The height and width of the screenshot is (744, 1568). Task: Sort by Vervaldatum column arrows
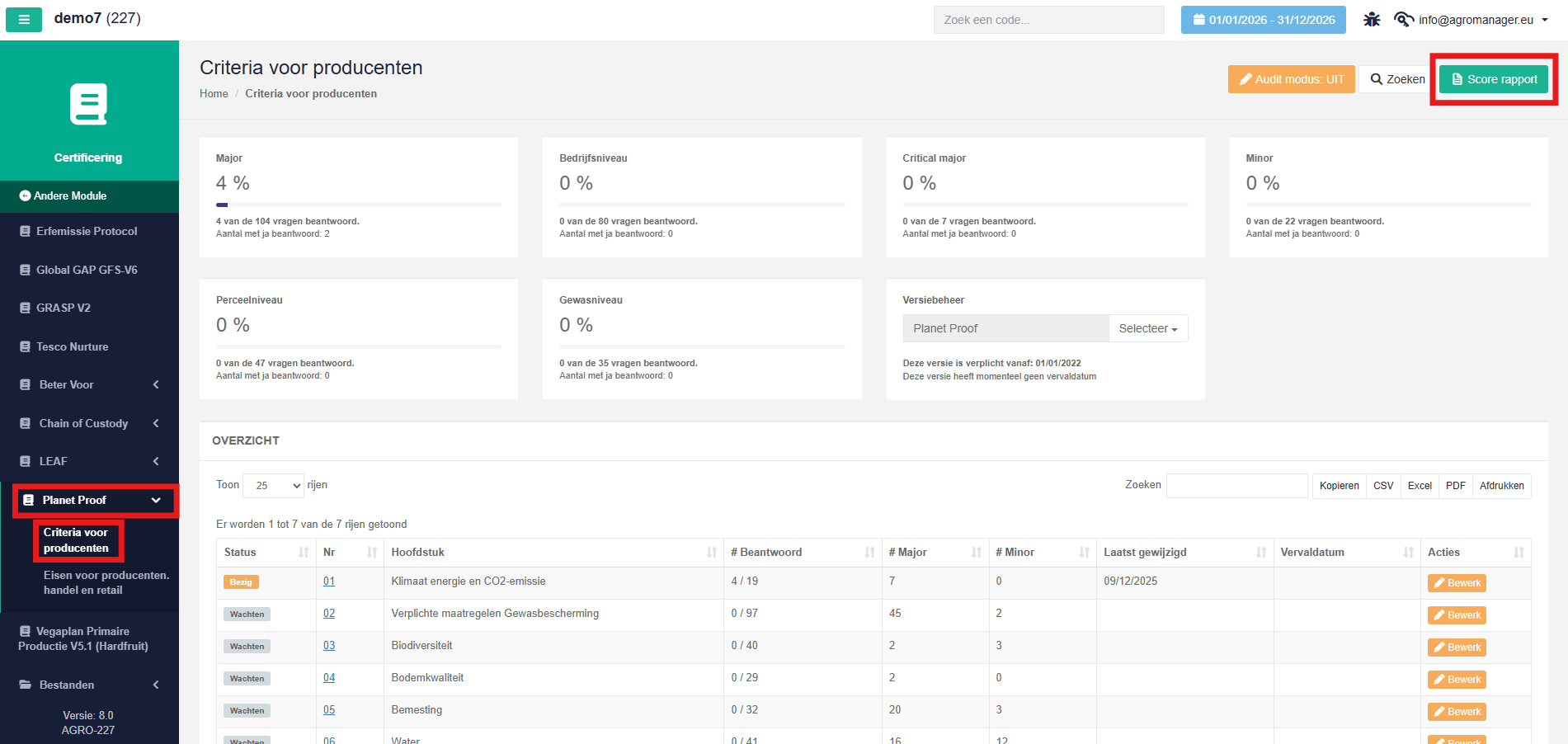tap(1409, 553)
